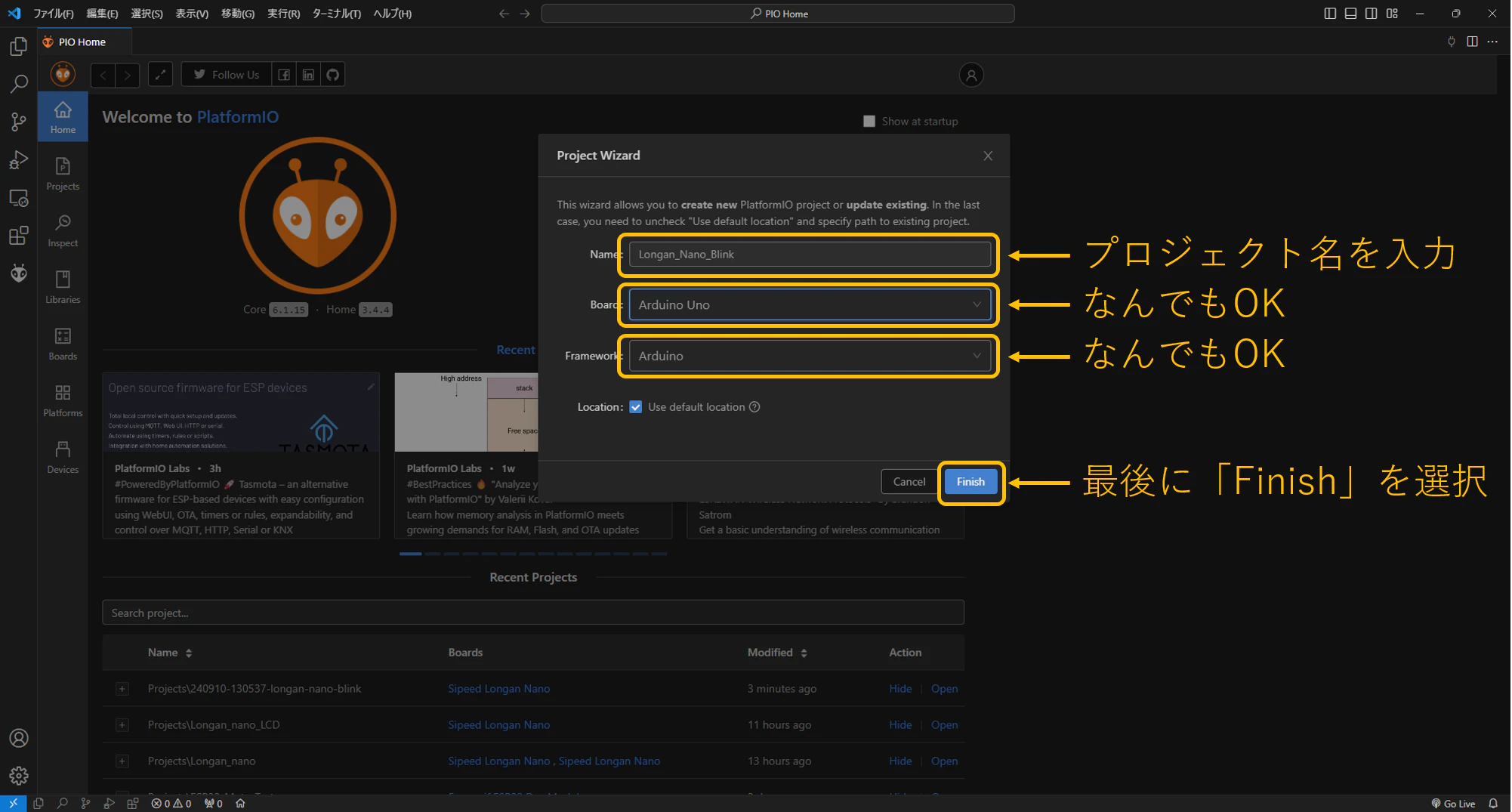Open Inspect in PIO Home sidebar
This screenshot has width=1512, height=812.
tap(63, 230)
